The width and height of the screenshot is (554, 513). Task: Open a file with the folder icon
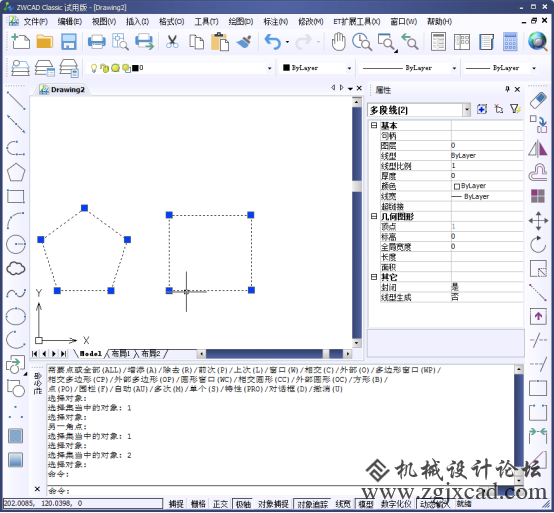(x=45, y=41)
